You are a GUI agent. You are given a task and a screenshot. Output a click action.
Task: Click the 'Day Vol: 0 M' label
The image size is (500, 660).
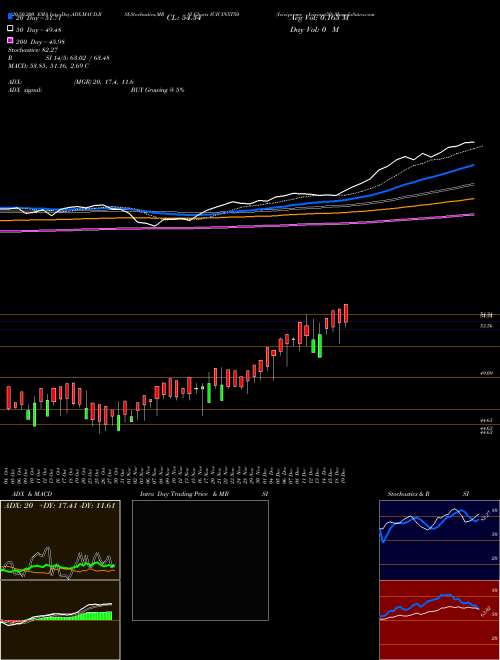(x=314, y=29)
